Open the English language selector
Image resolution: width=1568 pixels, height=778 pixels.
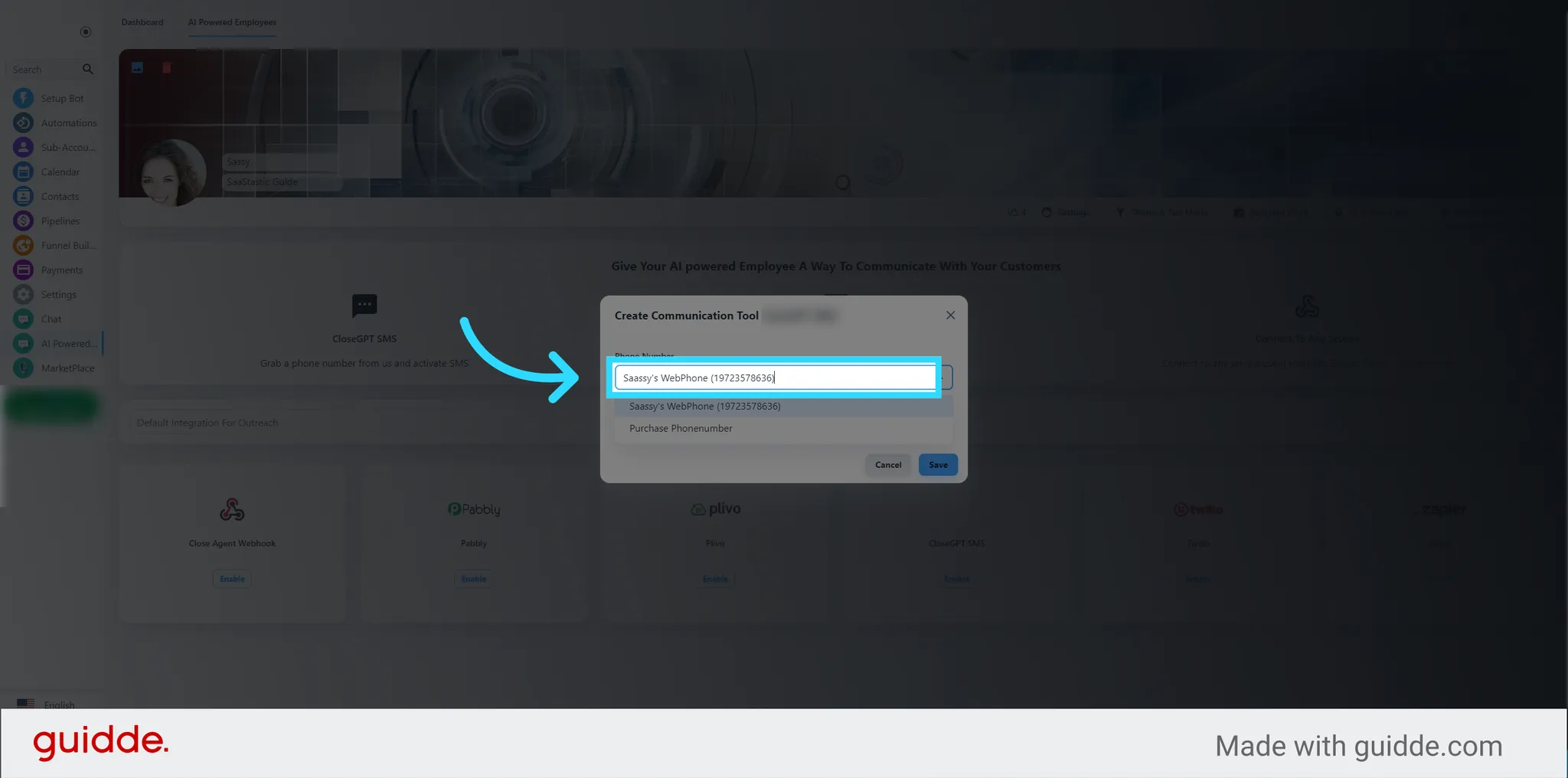[46, 704]
